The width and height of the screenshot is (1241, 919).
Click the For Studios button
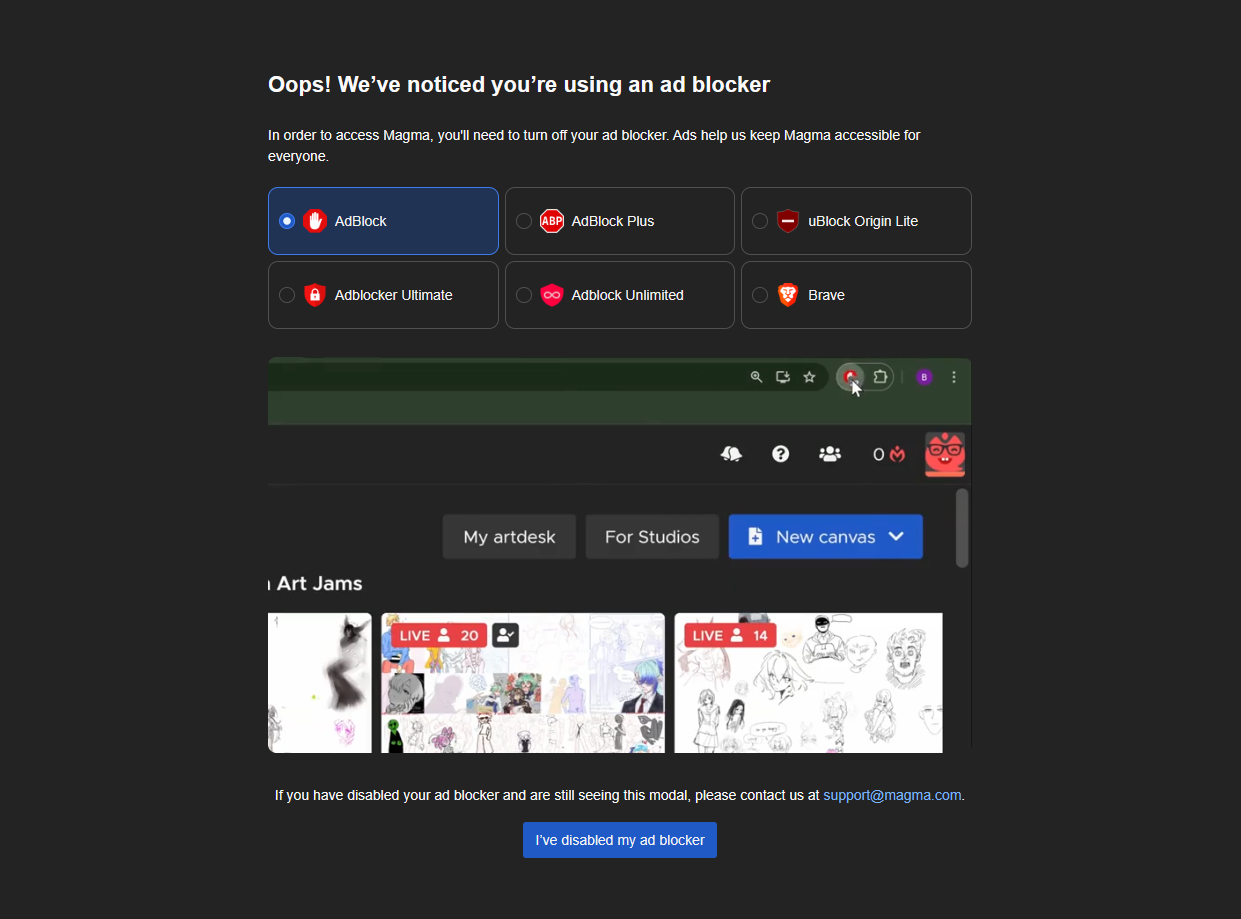(652, 537)
